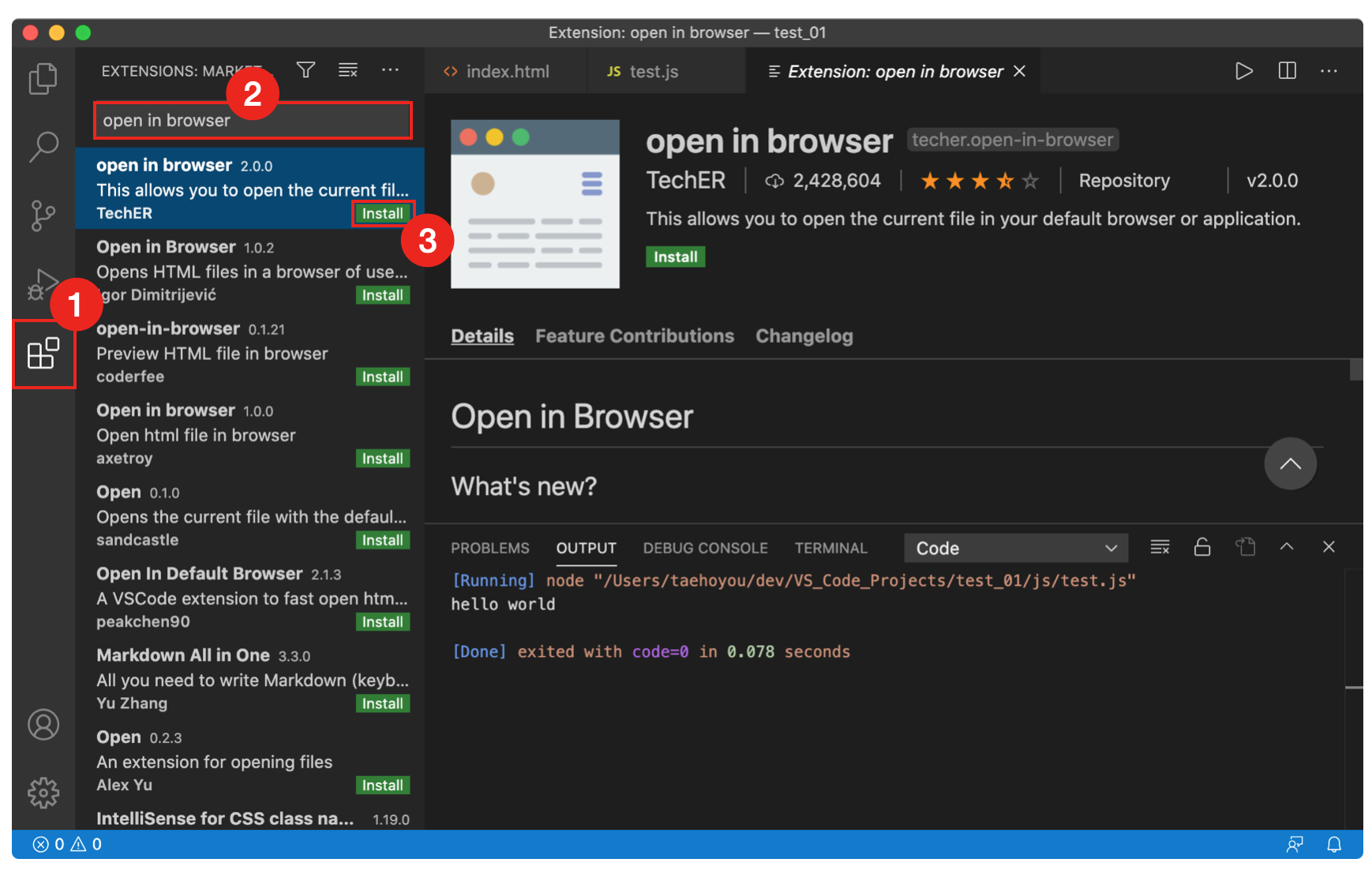Install Open extension by sandcastle
This screenshot has width=1372, height=870.
[383, 540]
